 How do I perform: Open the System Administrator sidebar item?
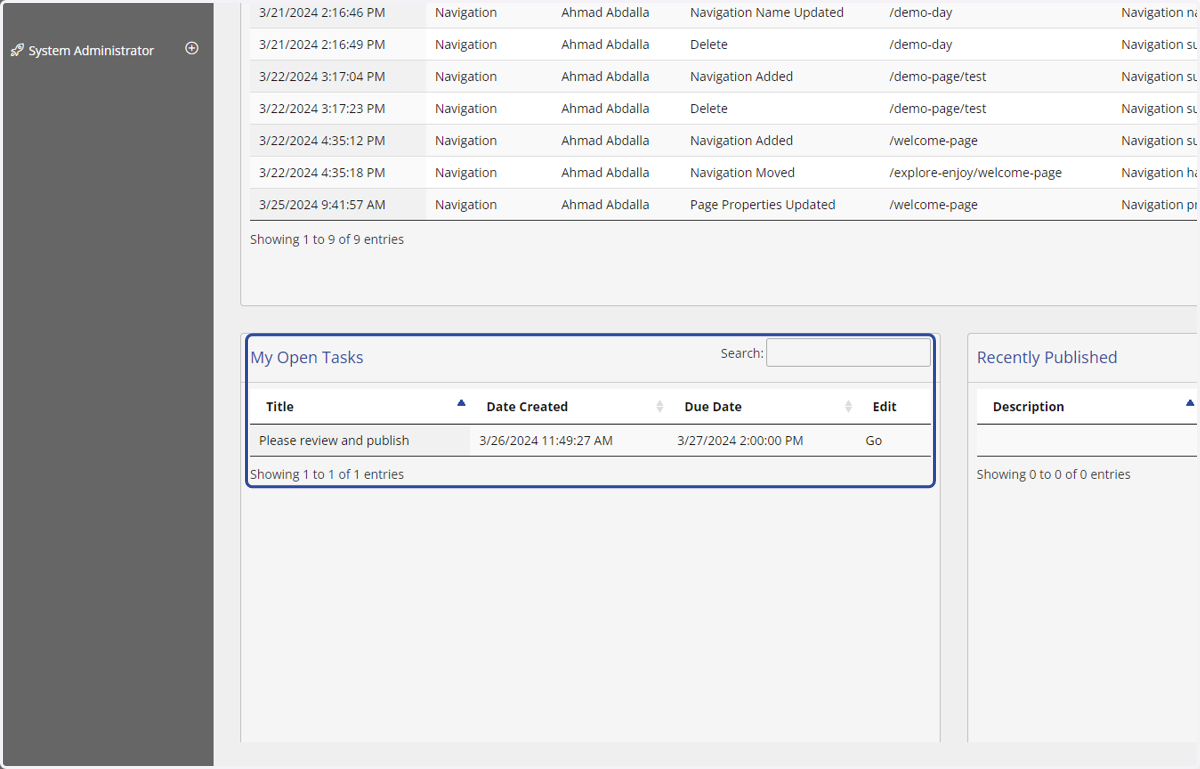coord(91,50)
